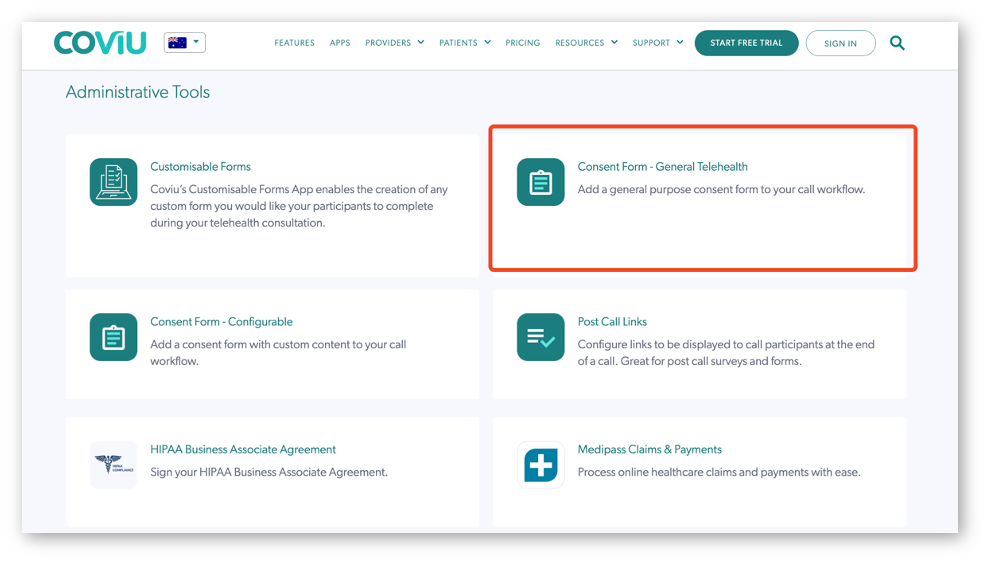Image resolution: width=988 pixels, height=564 pixels.
Task: Click description 'Add a consent form with custom content'
Action: (x=278, y=352)
